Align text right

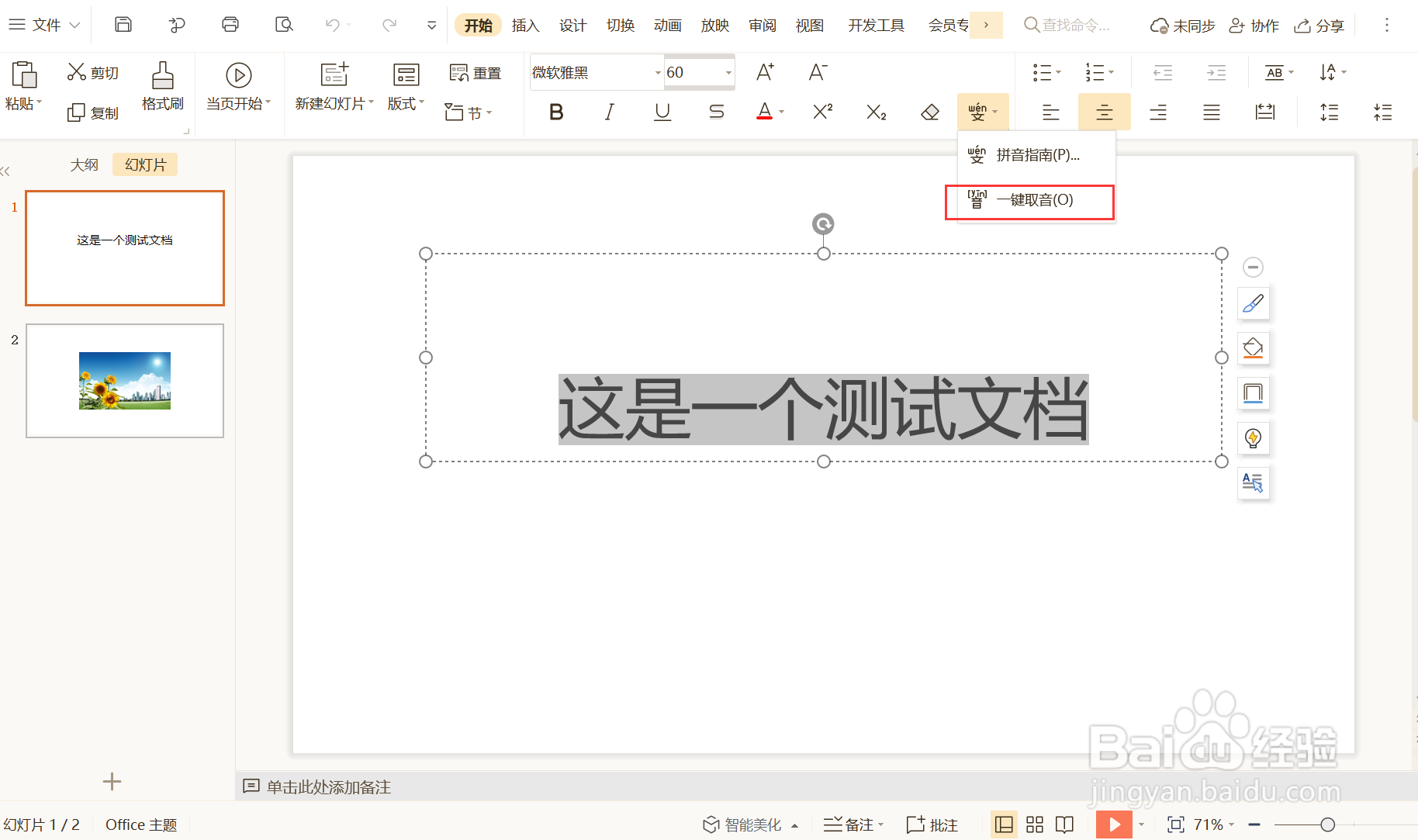pos(1158,112)
